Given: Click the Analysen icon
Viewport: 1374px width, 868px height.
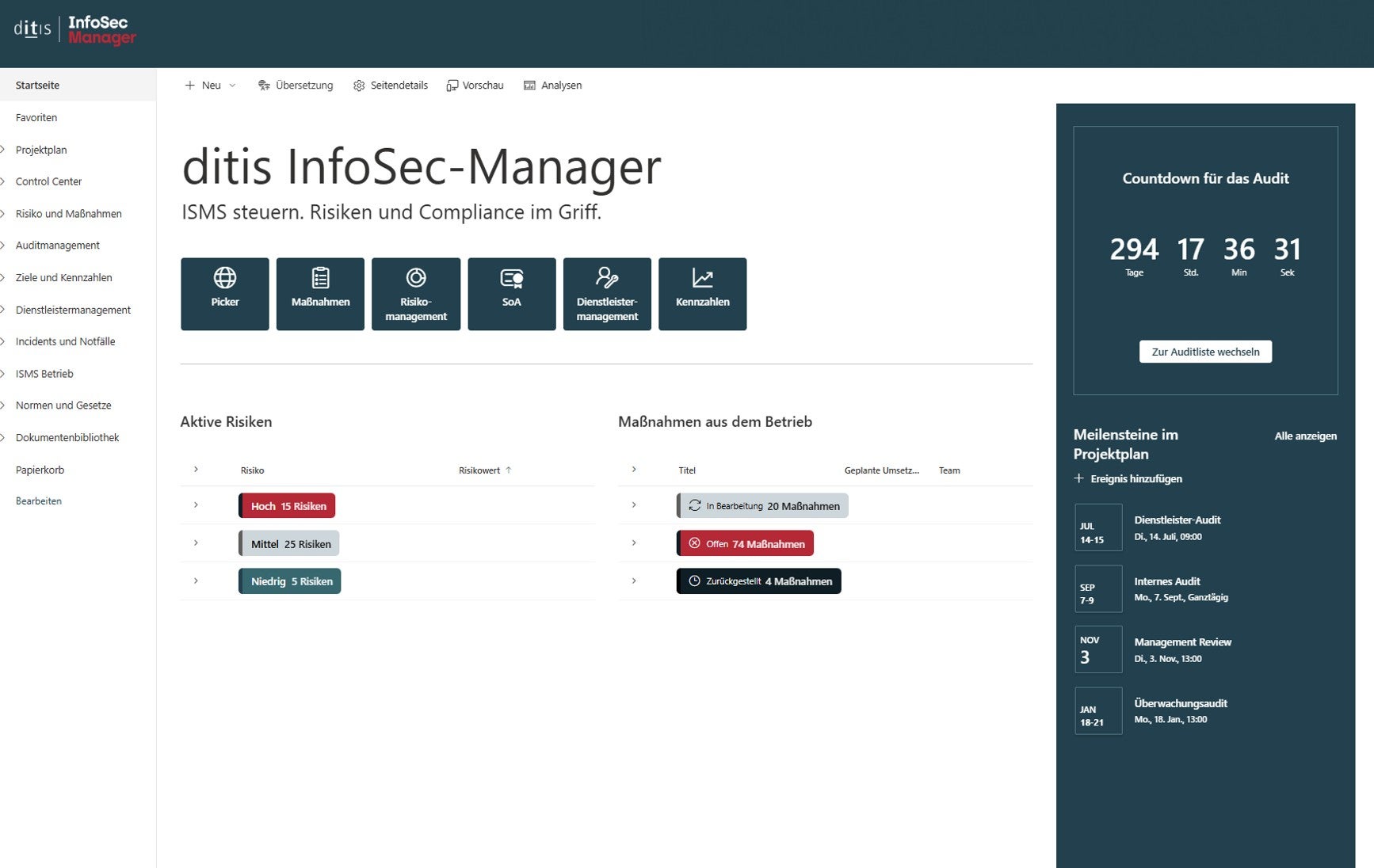Looking at the screenshot, I should click(529, 86).
